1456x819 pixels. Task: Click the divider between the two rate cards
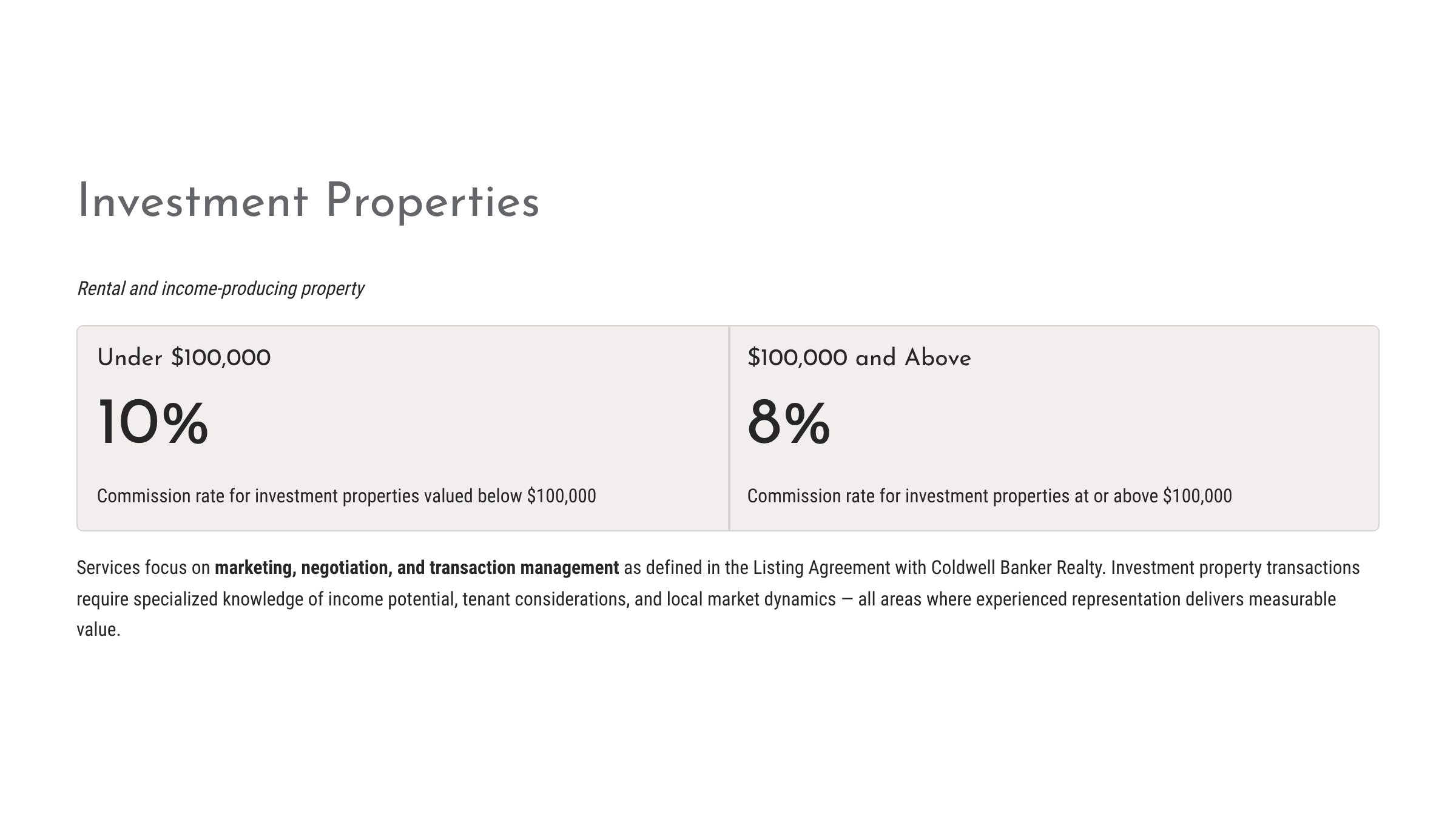tap(729, 428)
